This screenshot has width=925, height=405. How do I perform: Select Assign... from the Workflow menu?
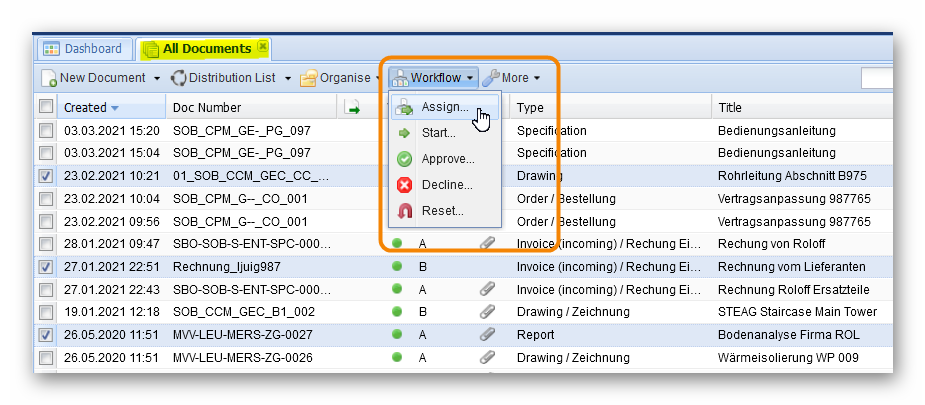(444, 107)
